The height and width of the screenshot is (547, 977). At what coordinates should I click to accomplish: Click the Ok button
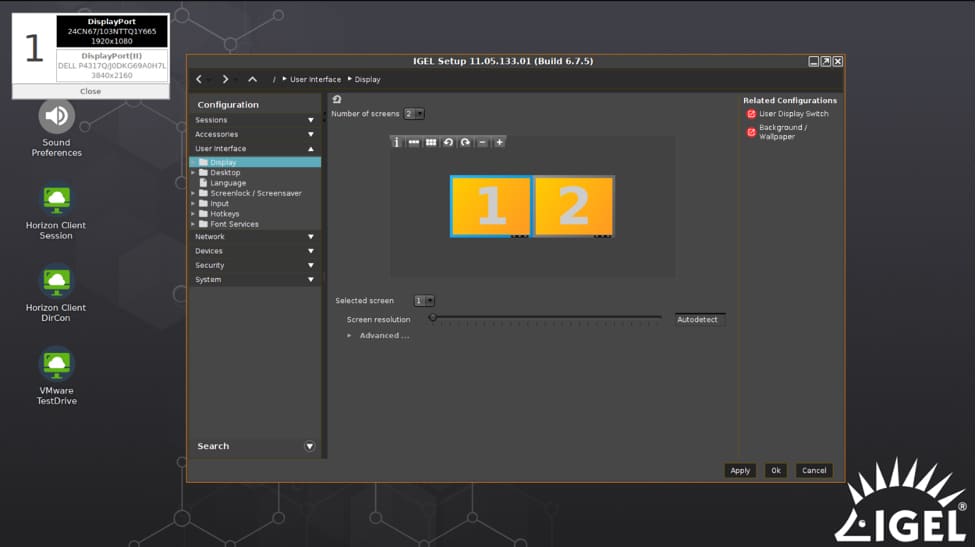pyautogui.click(x=776, y=471)
